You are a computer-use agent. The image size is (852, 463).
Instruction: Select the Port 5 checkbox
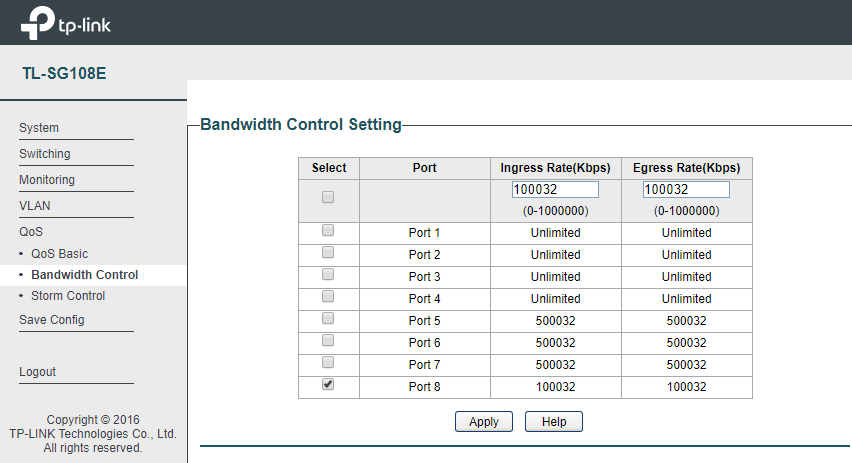tap(328, 319)
